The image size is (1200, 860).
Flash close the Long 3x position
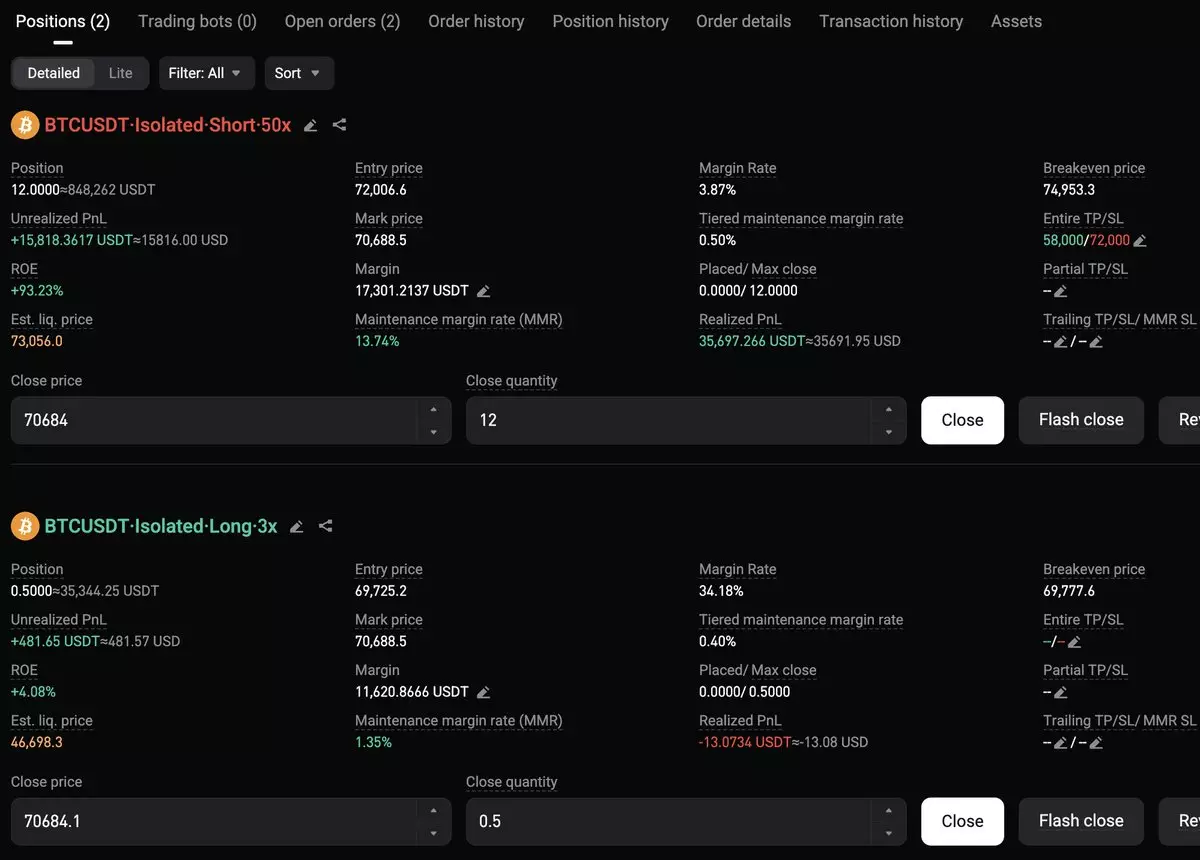(x=1081, y=821)
